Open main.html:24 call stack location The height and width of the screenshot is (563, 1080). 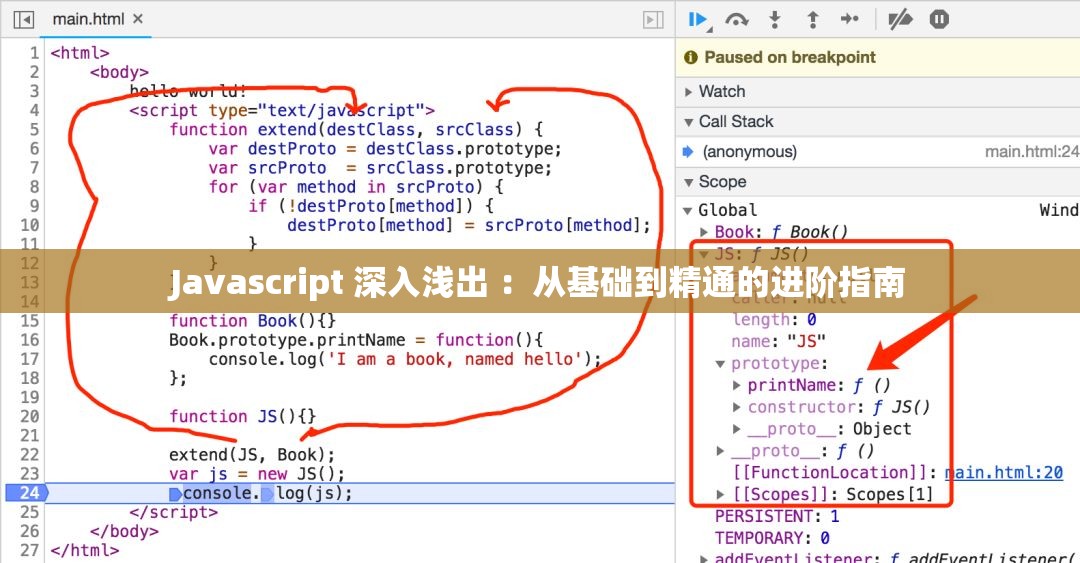click(1032, 152)
